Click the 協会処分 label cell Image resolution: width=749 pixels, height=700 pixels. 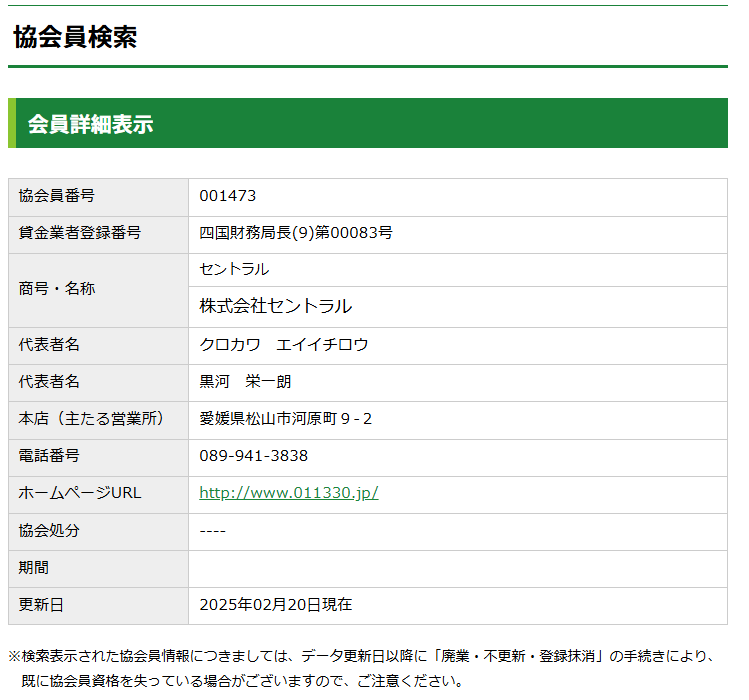(x=49, y=530)
